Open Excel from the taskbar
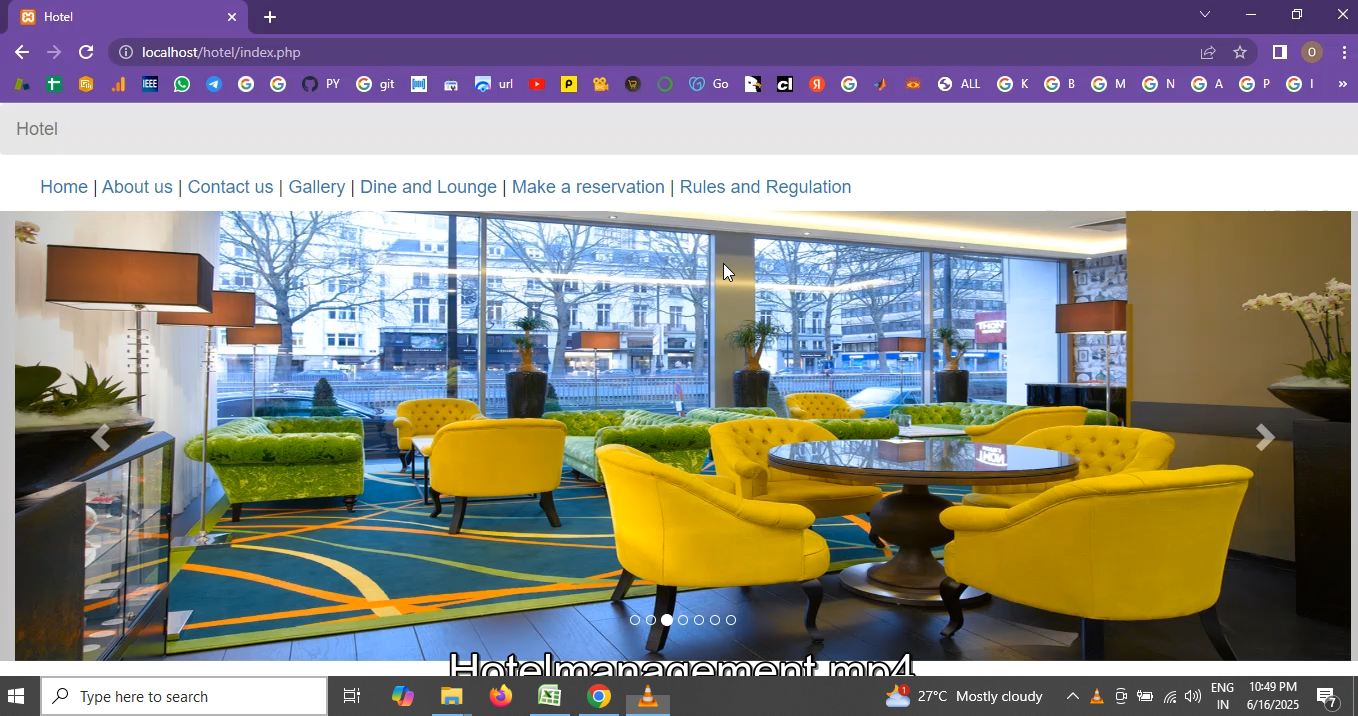The width and height of the screenshot is (1358, 716). pyautogui.click(x=549, y=696)
